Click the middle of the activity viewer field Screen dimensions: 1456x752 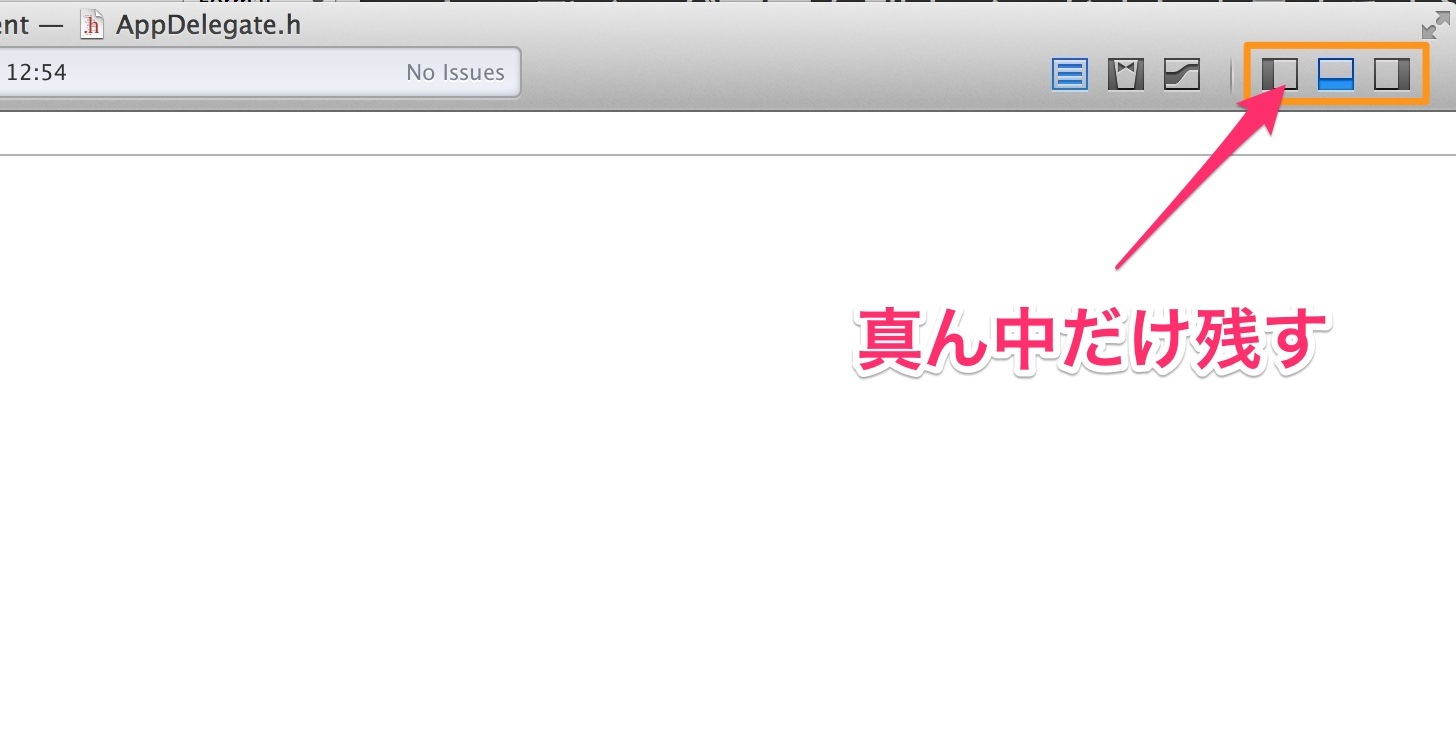point(260,72)
